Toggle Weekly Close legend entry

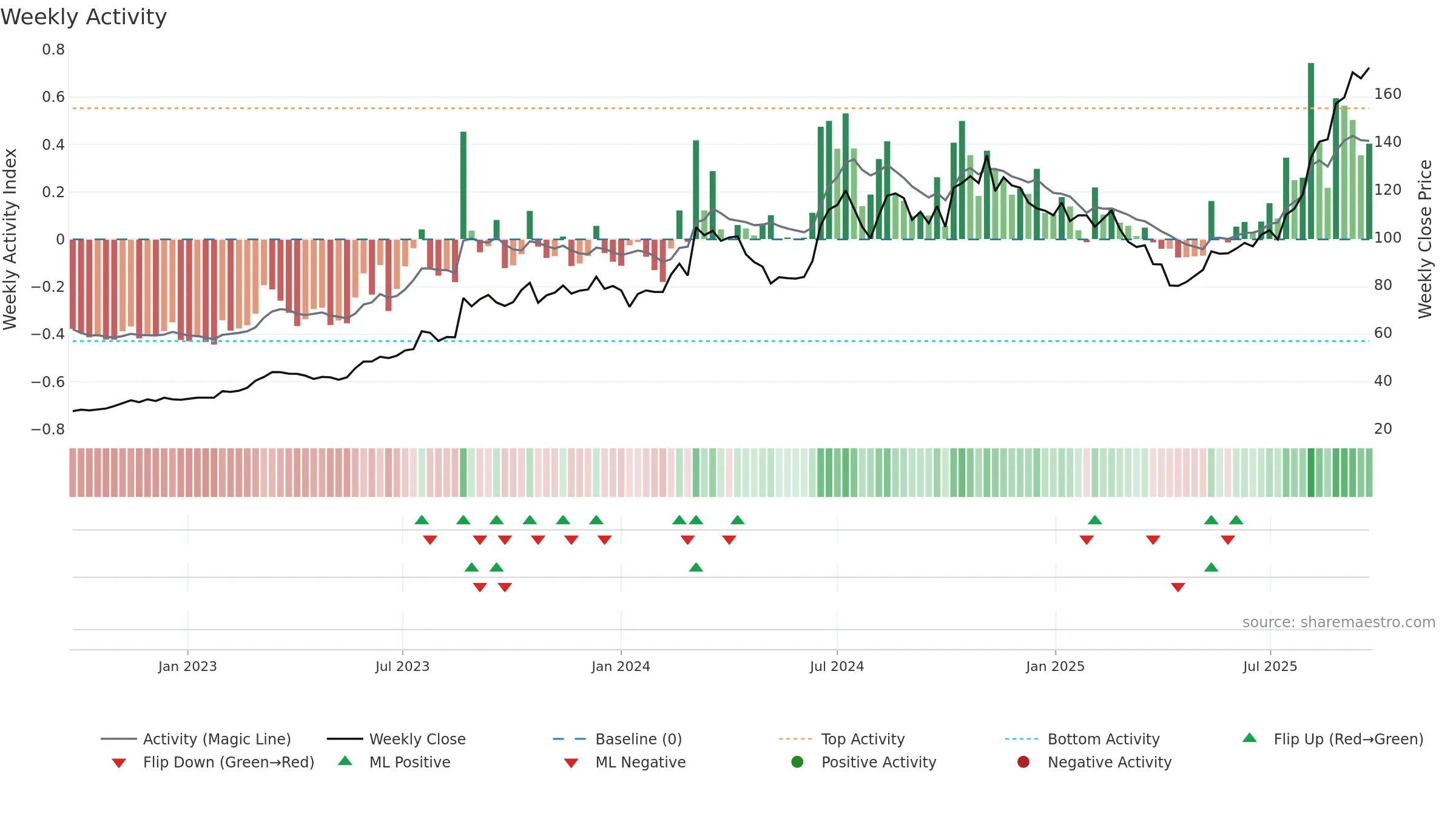(396, 739)
